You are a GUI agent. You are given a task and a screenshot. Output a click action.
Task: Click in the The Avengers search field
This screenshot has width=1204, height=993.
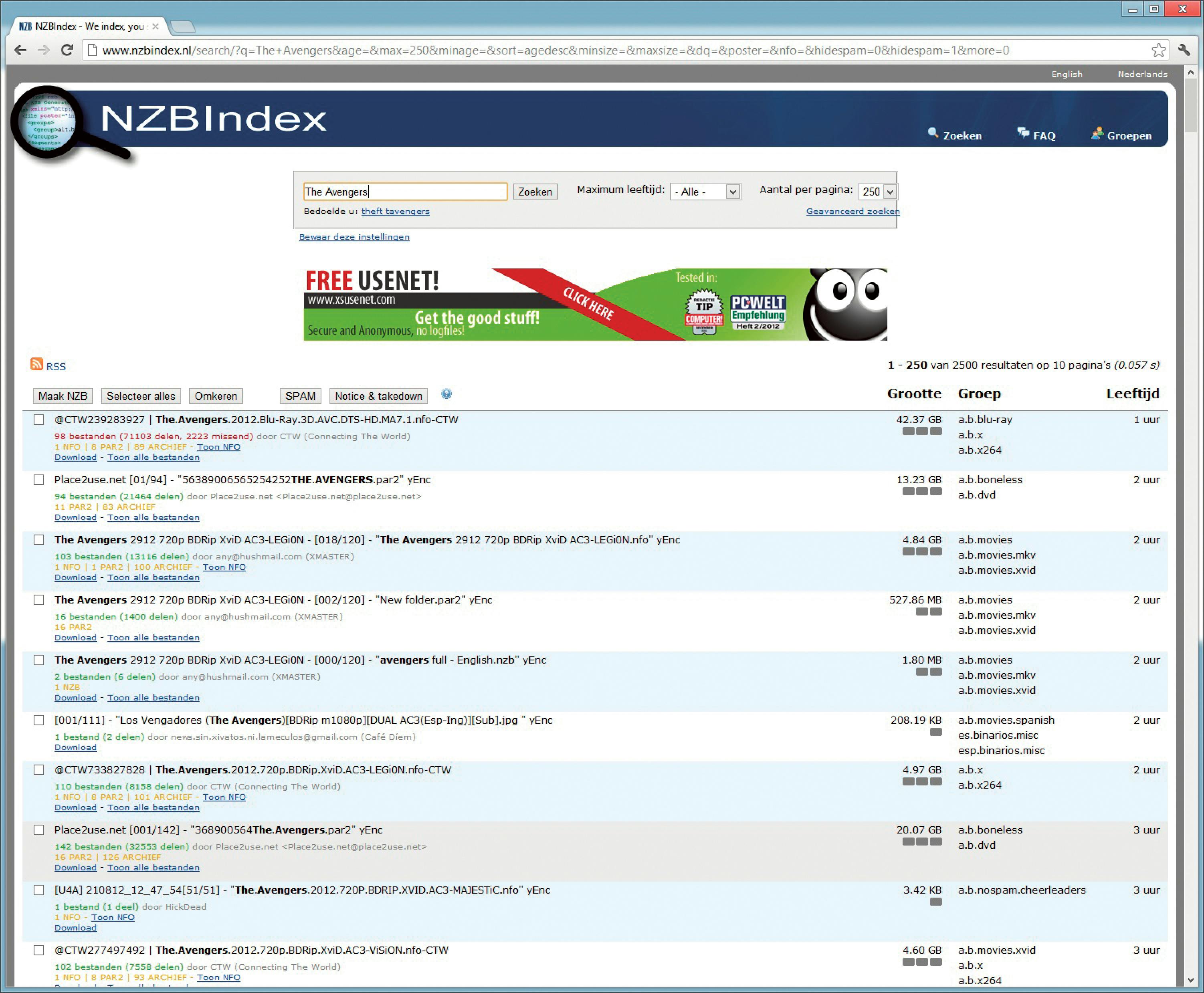(404, 192)
